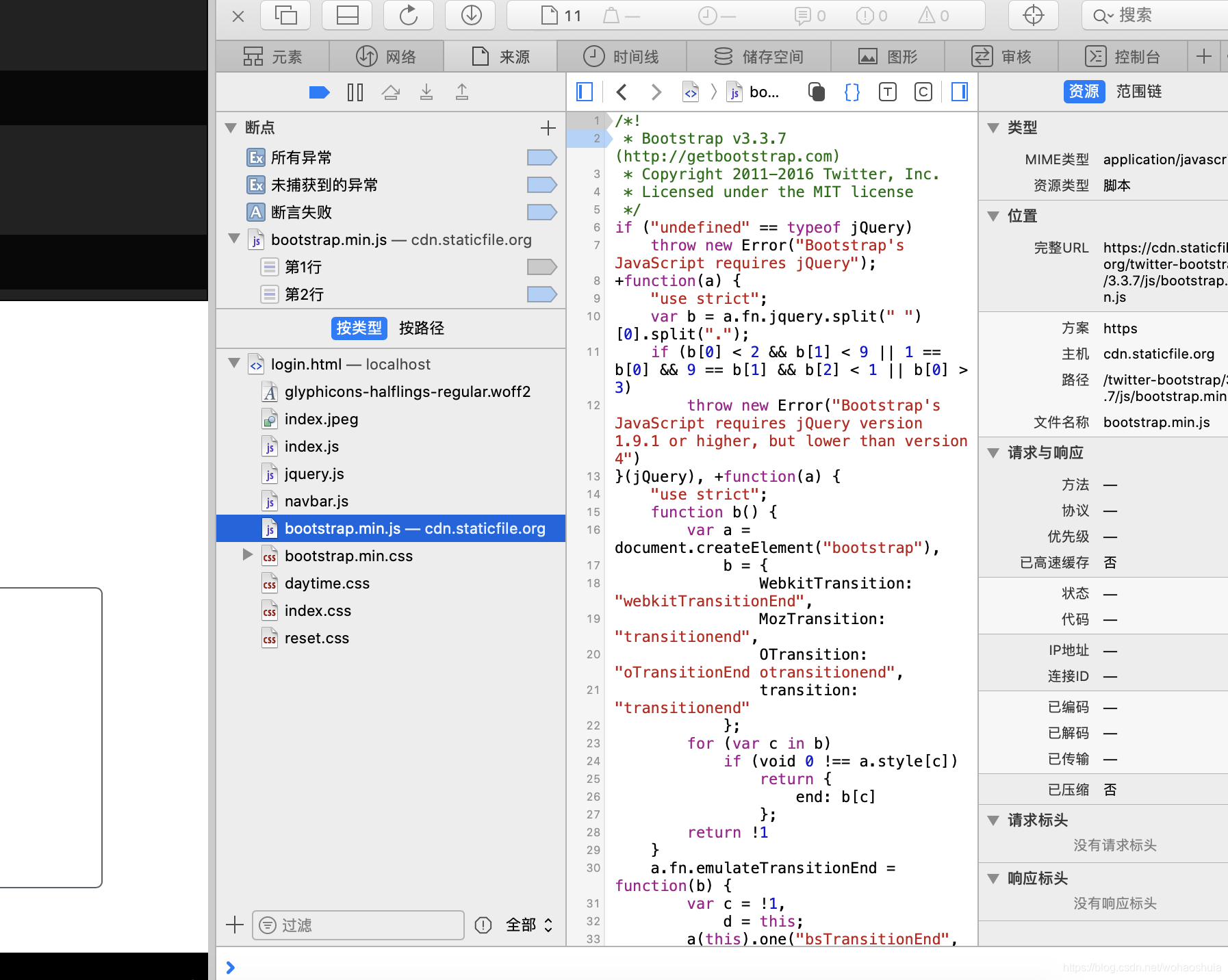Toggle the 第1行 breakpoint

pyautogui.click(x=541, y=267)
